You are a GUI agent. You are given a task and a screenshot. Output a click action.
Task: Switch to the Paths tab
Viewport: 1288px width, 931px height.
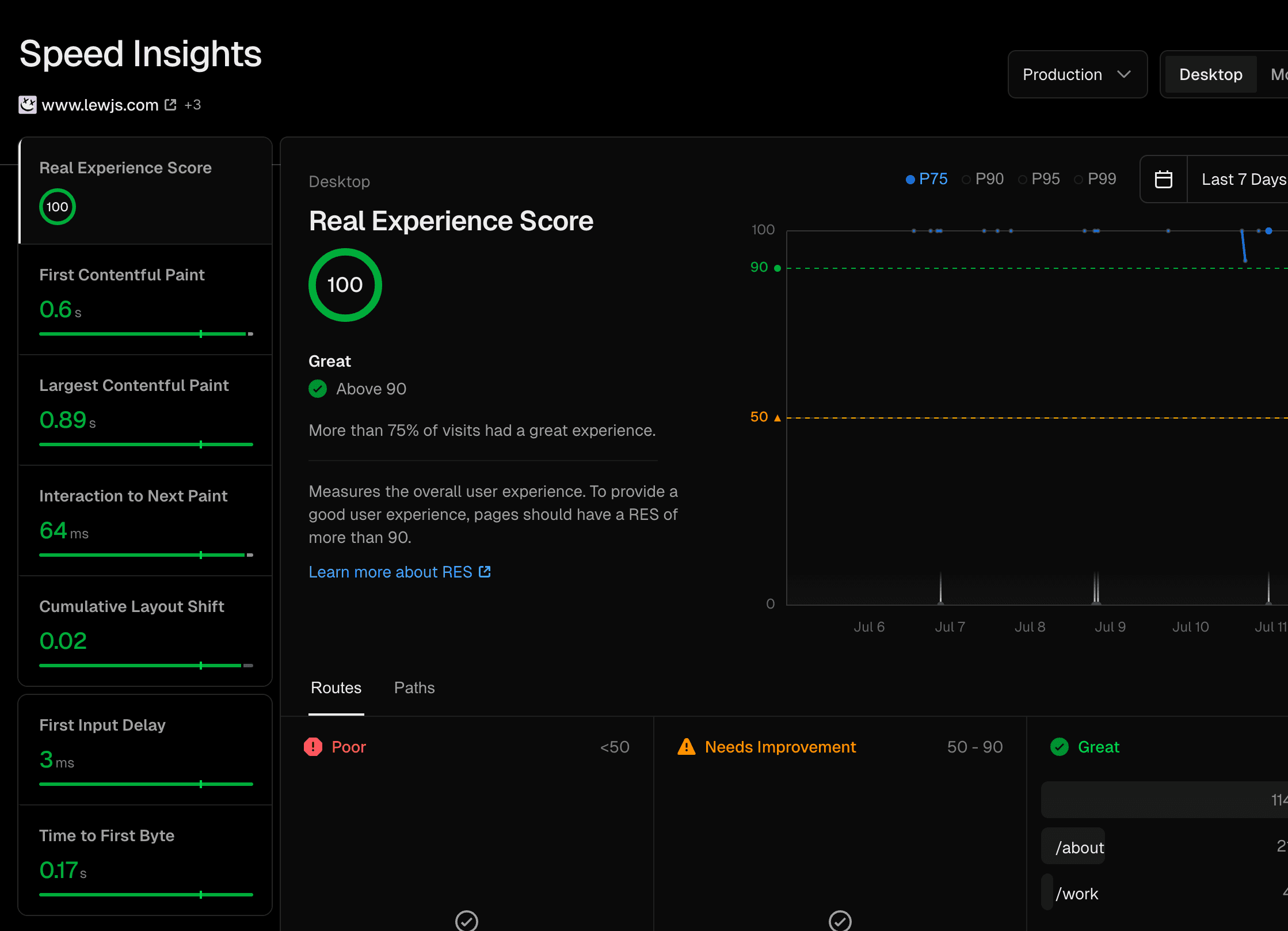point(414,687)
